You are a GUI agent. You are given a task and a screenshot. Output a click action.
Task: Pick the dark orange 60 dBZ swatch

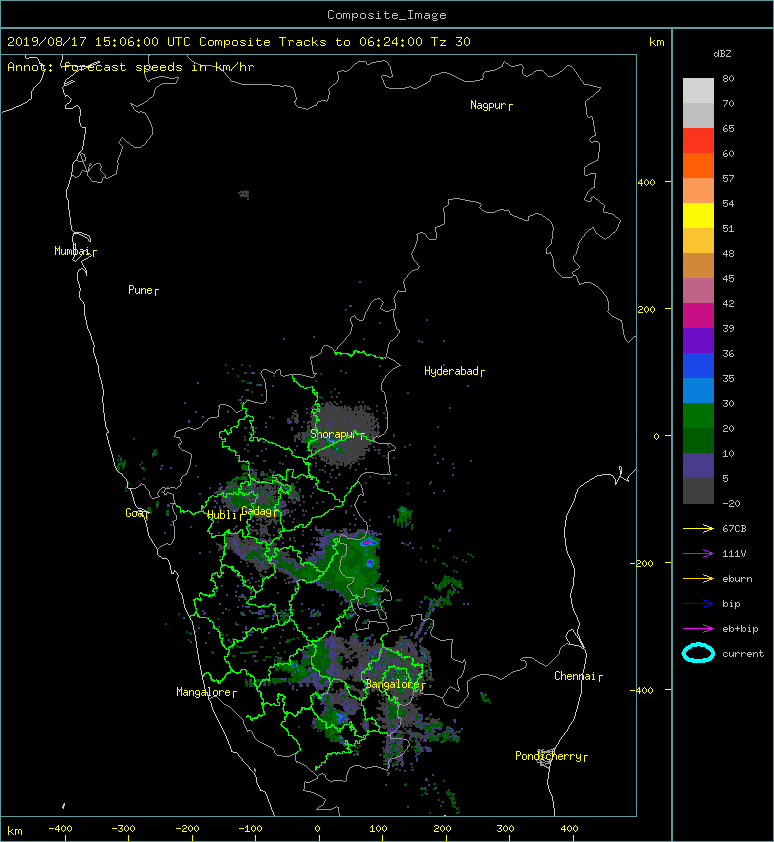[x=698, y=165]
